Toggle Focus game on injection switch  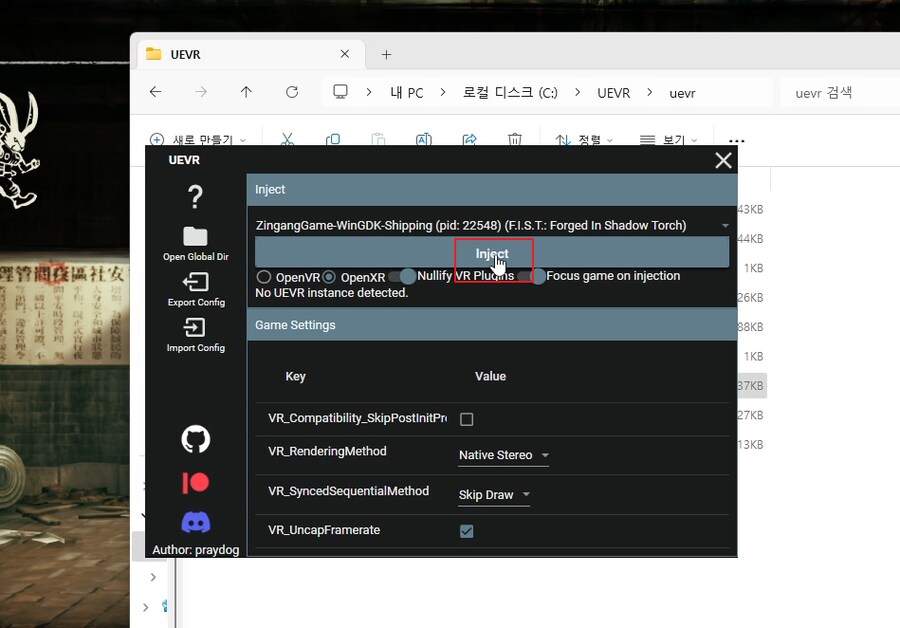(x=532, y=276)
